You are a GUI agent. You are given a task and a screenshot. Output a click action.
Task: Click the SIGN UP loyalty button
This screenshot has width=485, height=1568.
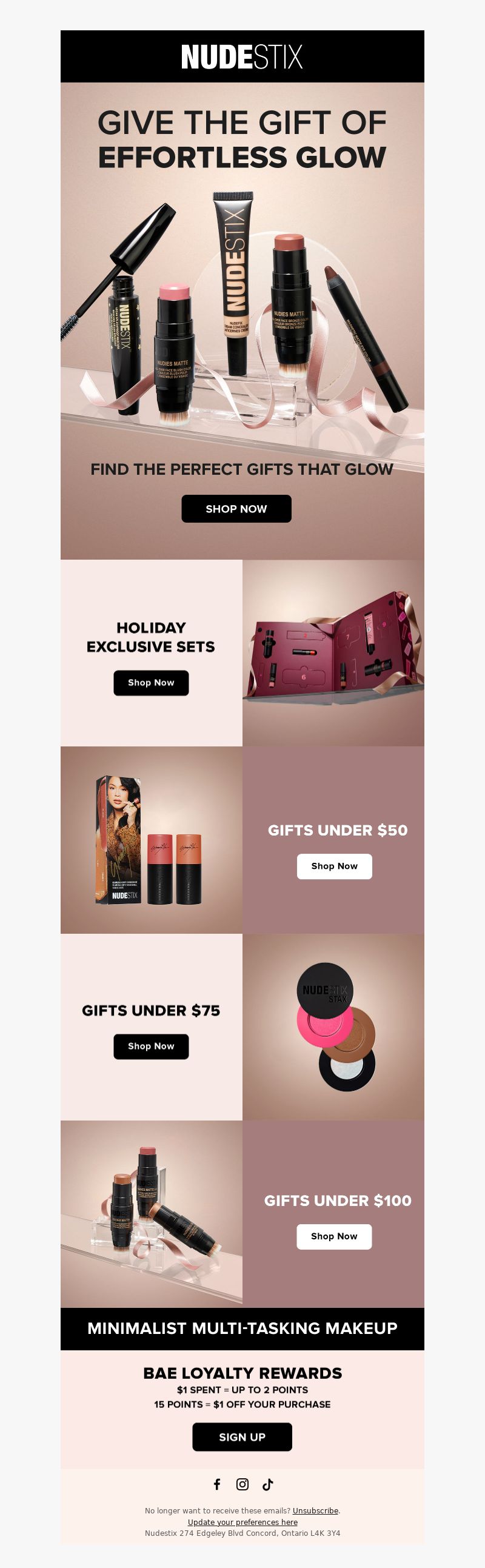click(242, 1437)
